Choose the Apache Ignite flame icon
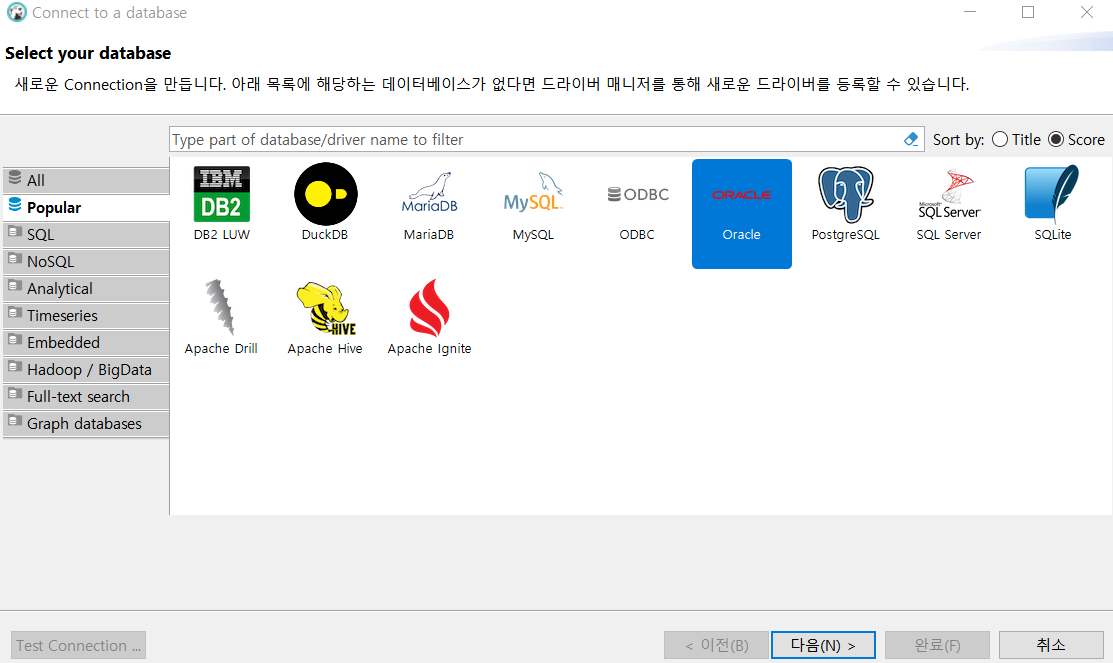Viewport: 1113px width, 663px height. [x=429, y=307]
